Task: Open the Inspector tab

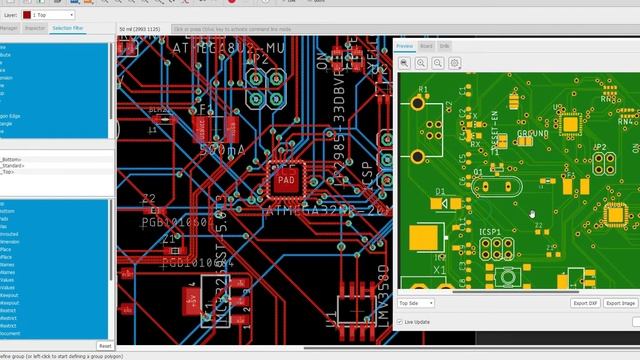Action: [x=35, y=28]
